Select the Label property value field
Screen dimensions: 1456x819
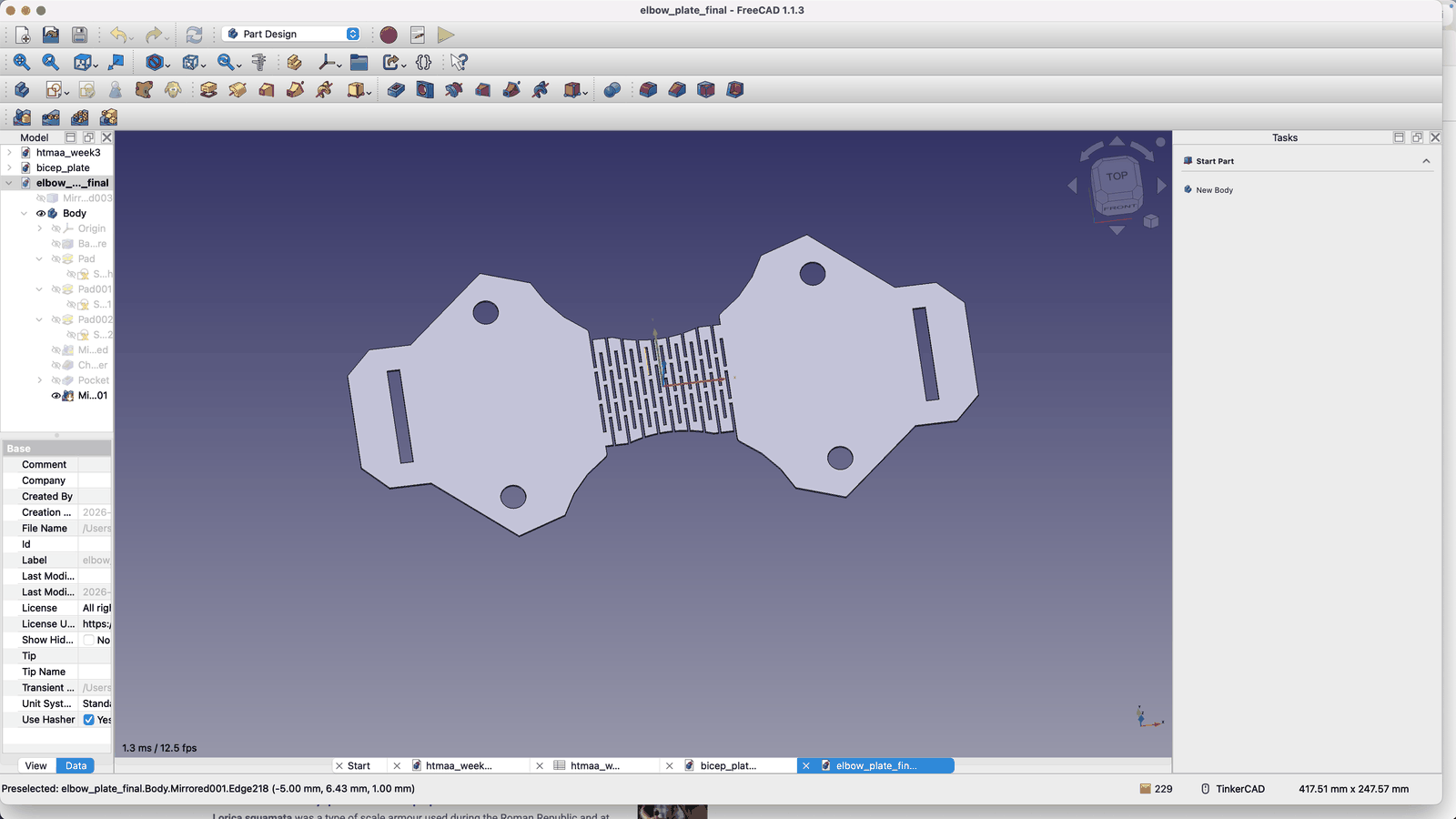[95, 561]
